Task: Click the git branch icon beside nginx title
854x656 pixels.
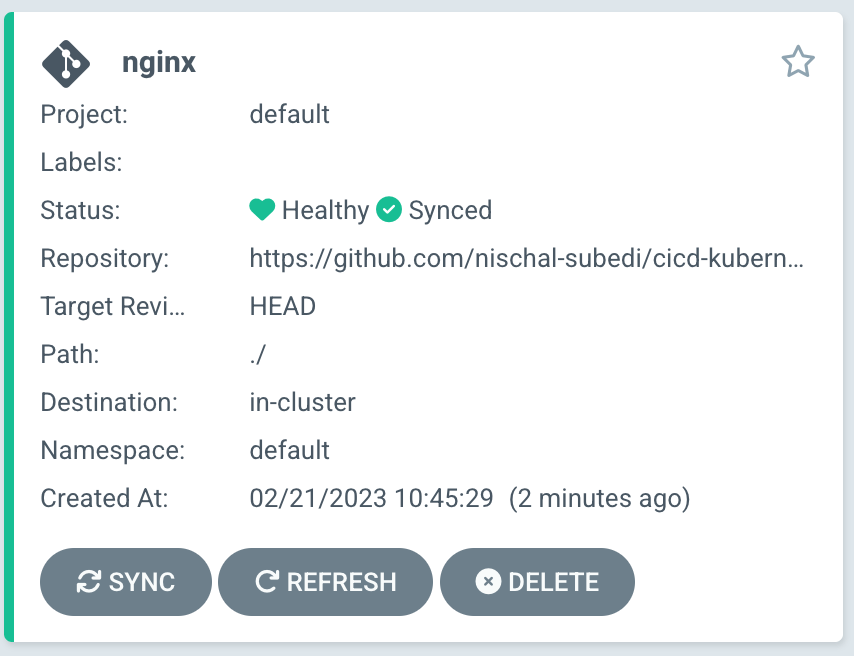Action: 65,62
